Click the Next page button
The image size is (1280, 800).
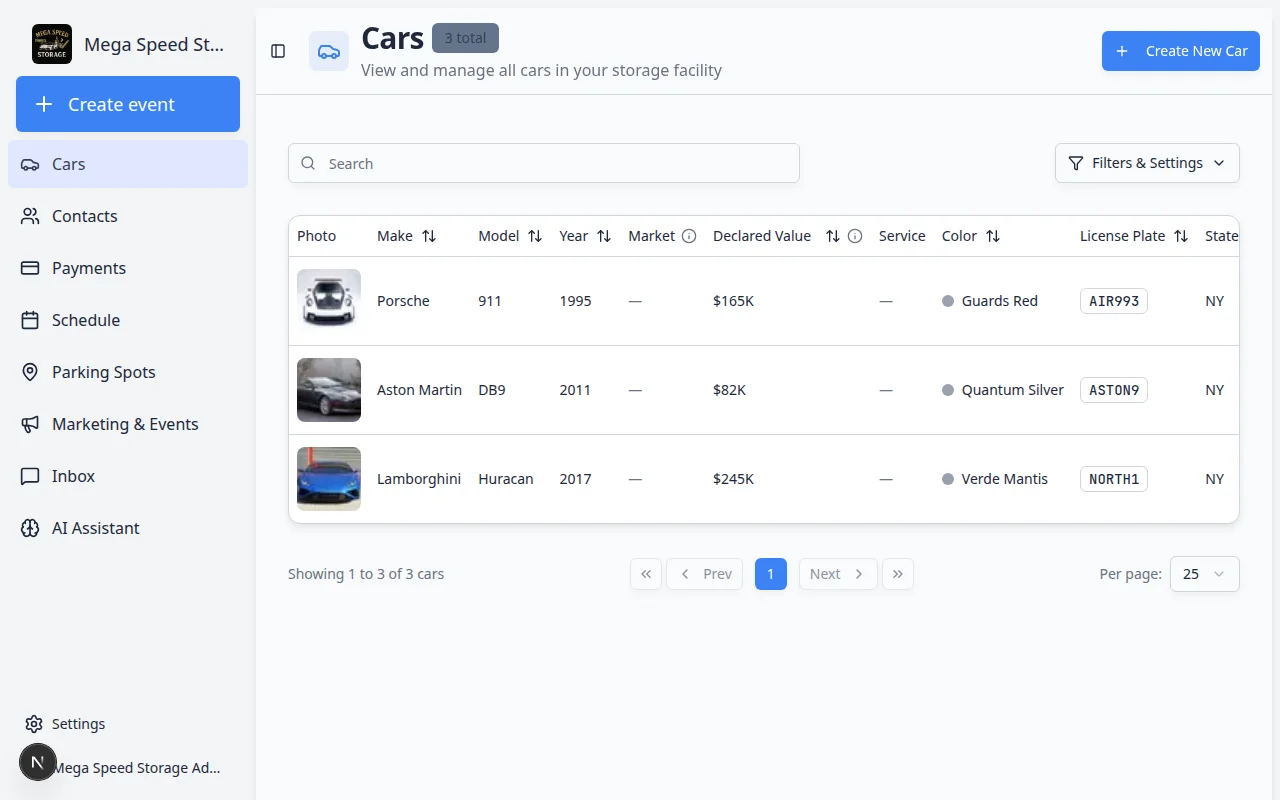click(838, 574)
